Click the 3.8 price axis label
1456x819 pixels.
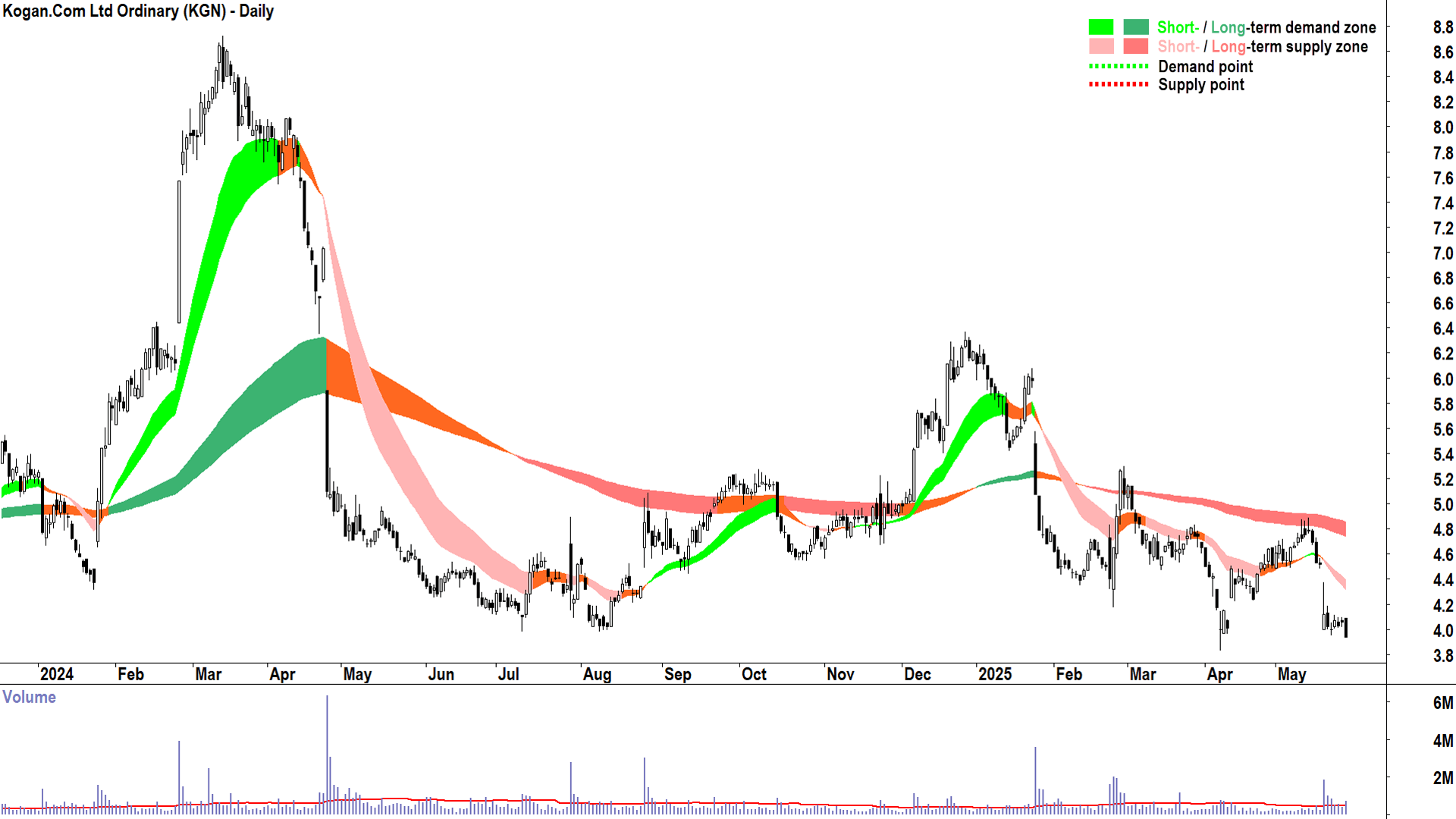tap(1442, 656)
